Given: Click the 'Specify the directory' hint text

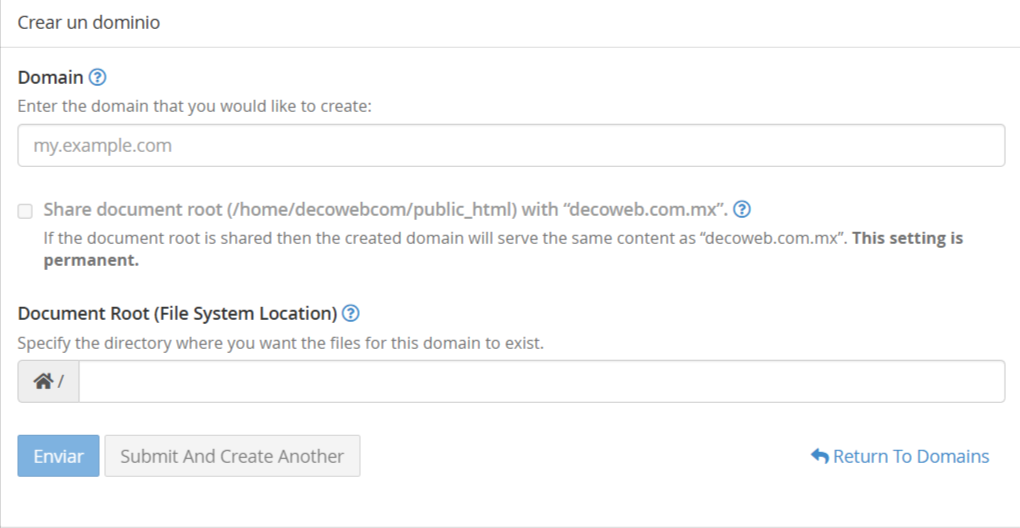Looking at the screenshot, I should coord(281,343).
